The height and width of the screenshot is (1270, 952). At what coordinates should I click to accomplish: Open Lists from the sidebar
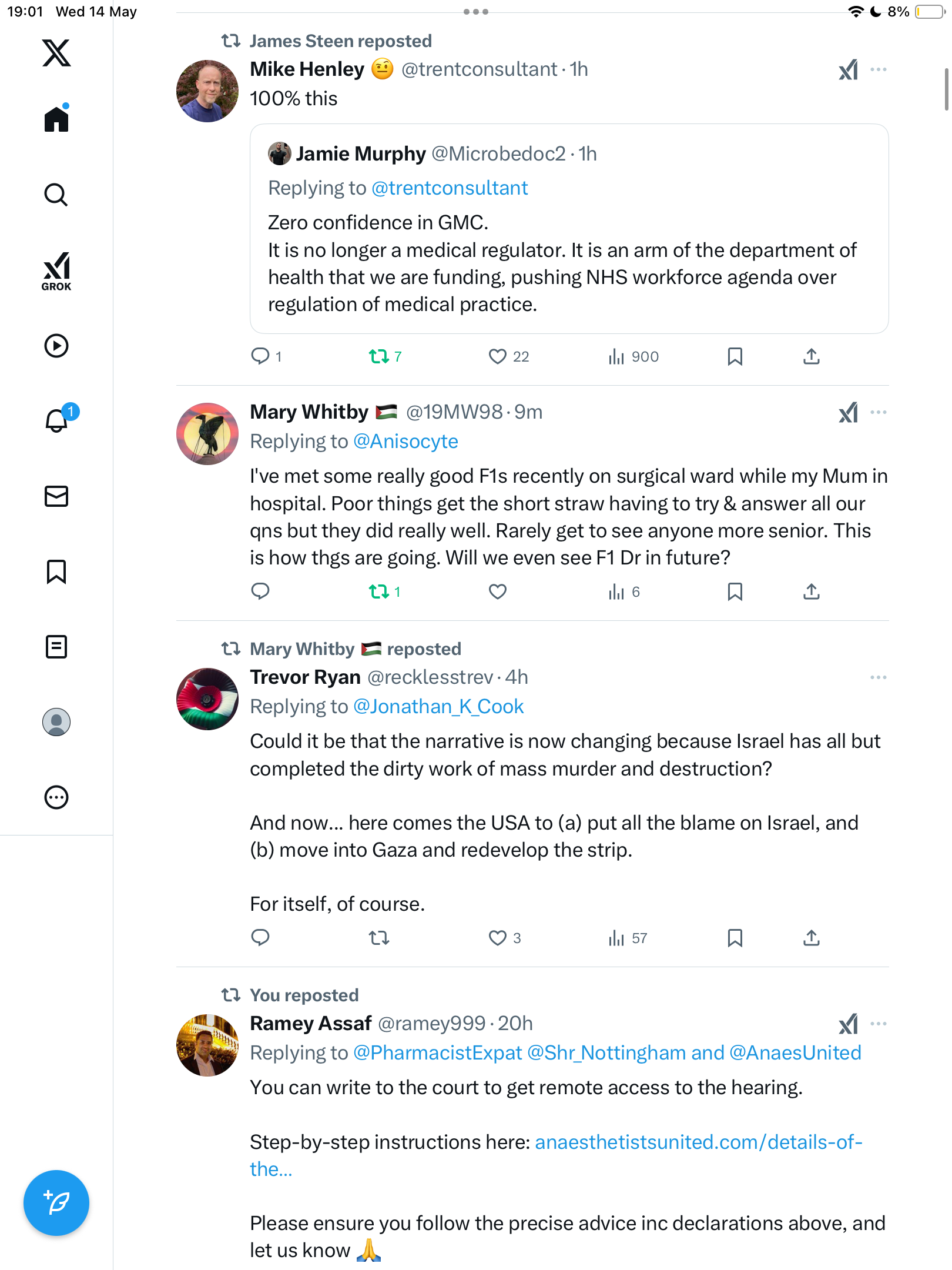[56, 647]
